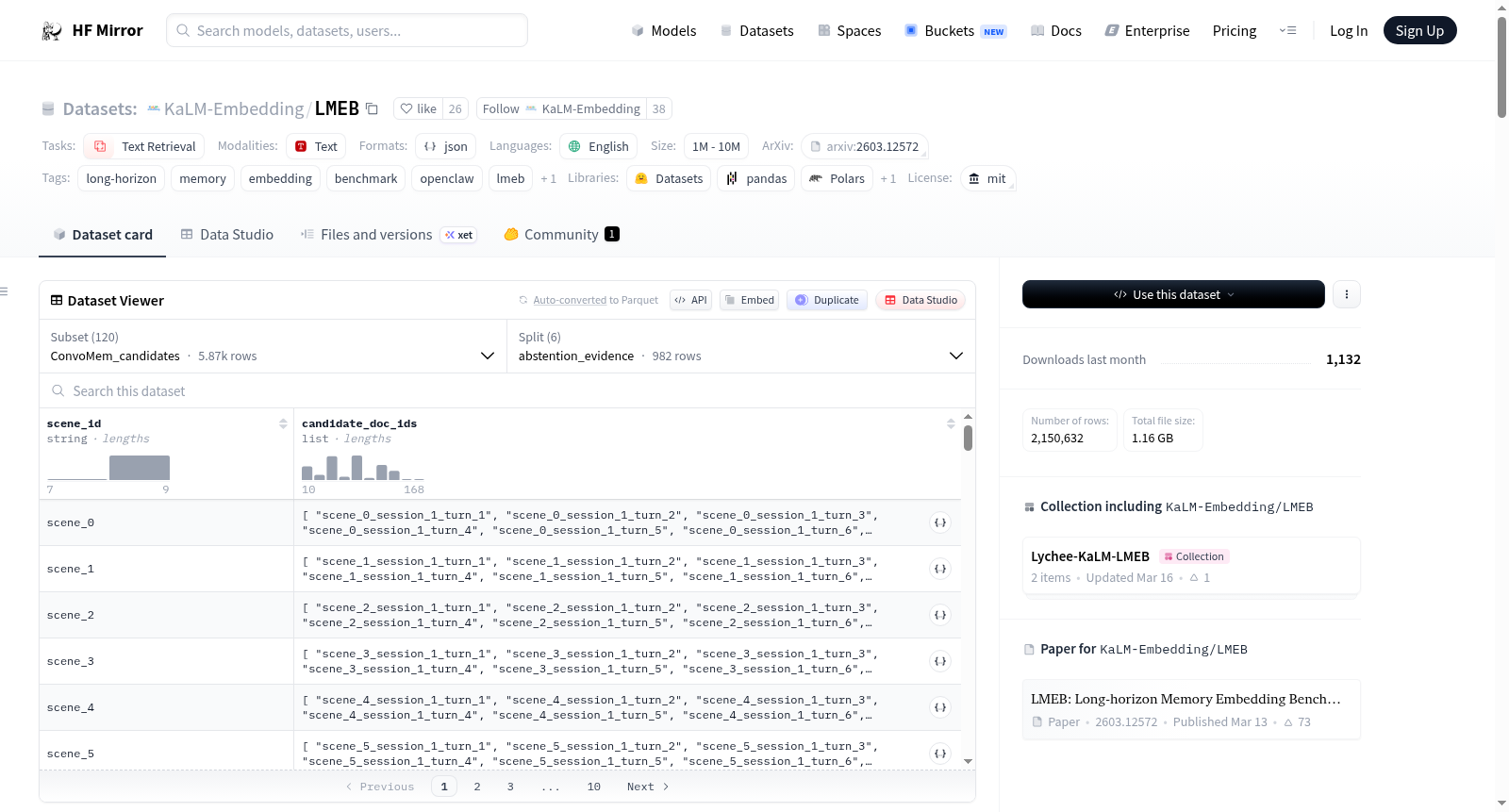Select the Polars library tag

click(x=837, y=178)
